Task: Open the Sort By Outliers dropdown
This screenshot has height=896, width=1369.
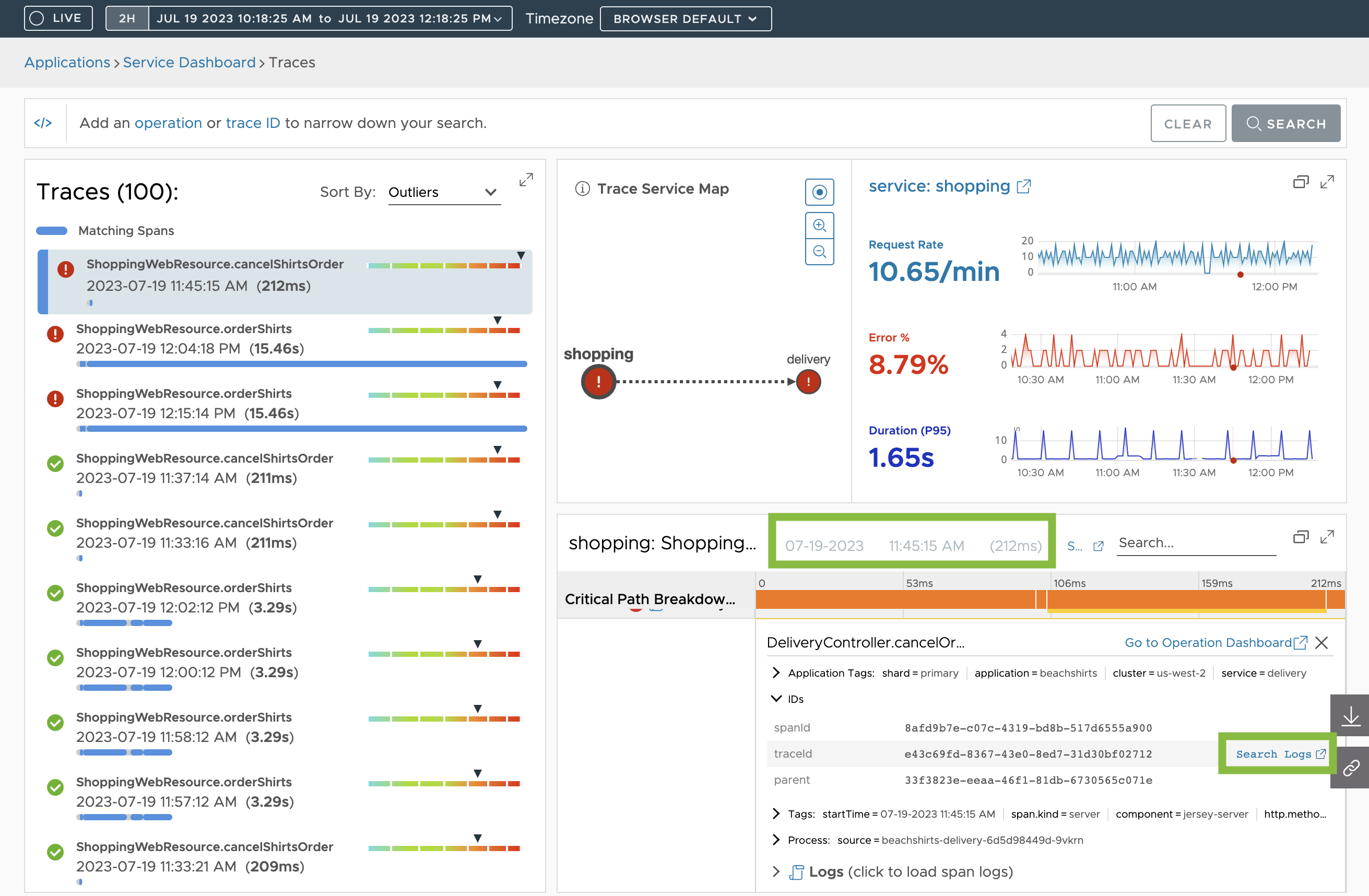Action: point(444,192)
